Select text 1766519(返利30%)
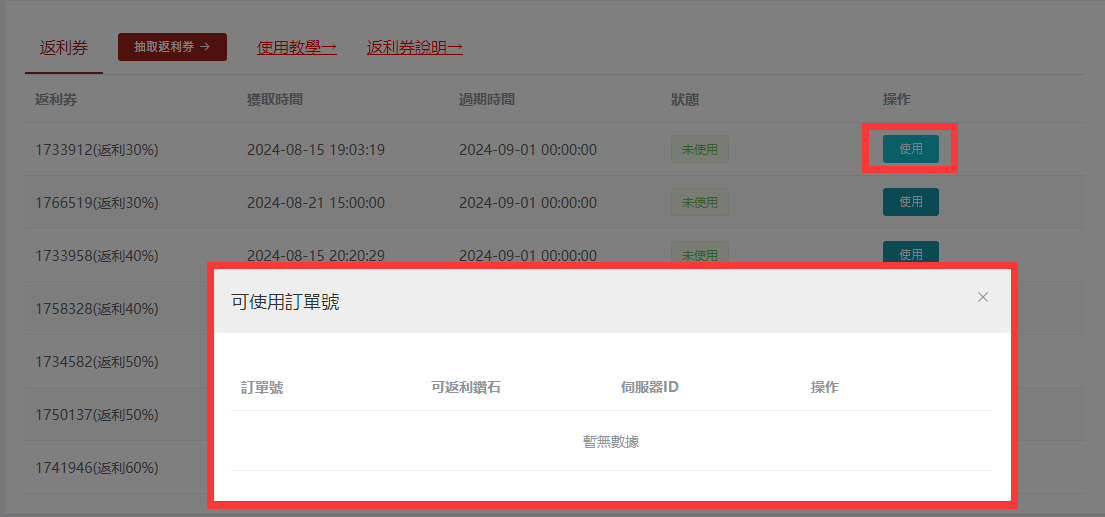The image size is (1105, 517). pyautogui.click(x=97, y=203)
